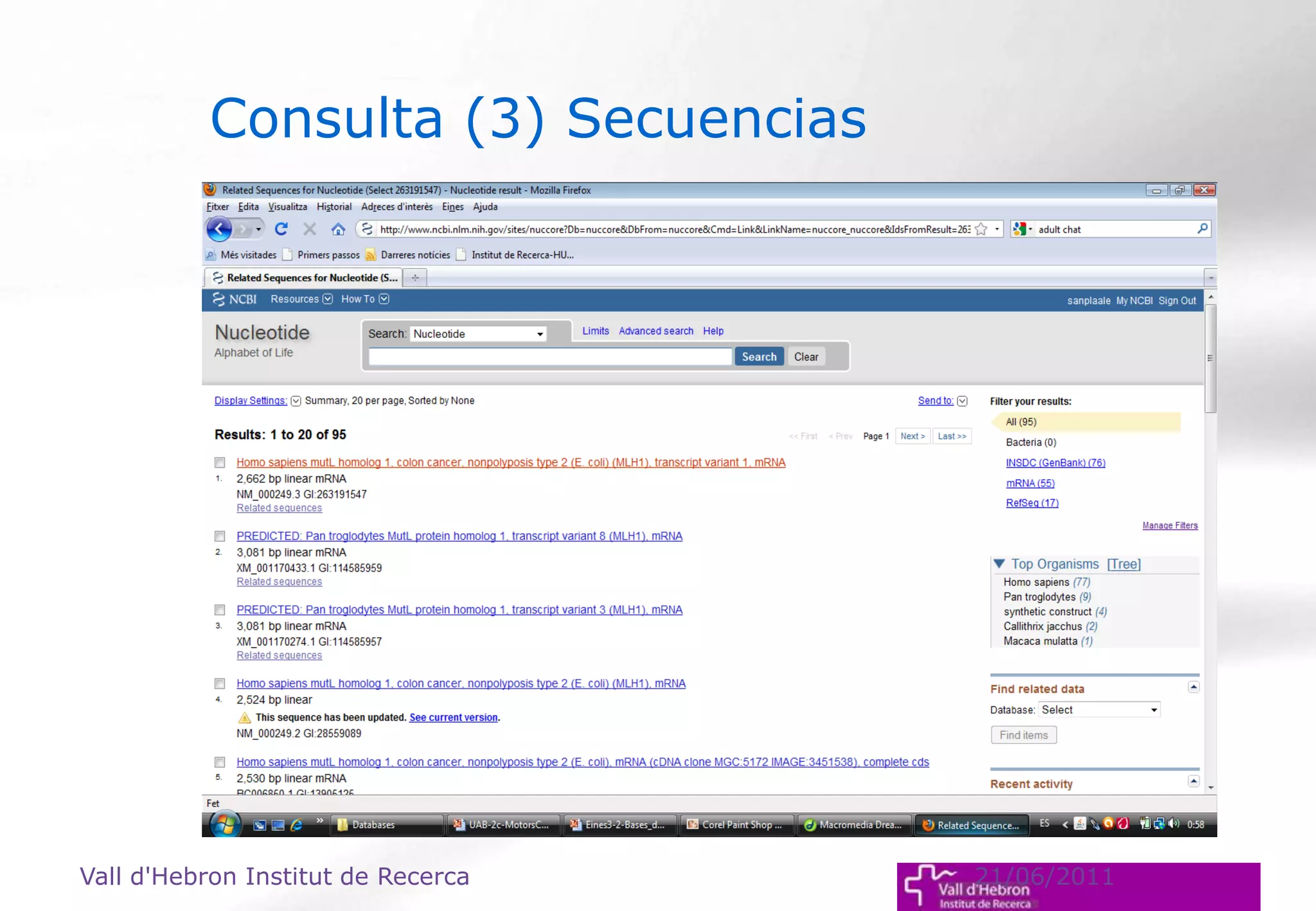Open the Fitxer menu
This screenshot has height=911, width=1316.
coord(217,207)
